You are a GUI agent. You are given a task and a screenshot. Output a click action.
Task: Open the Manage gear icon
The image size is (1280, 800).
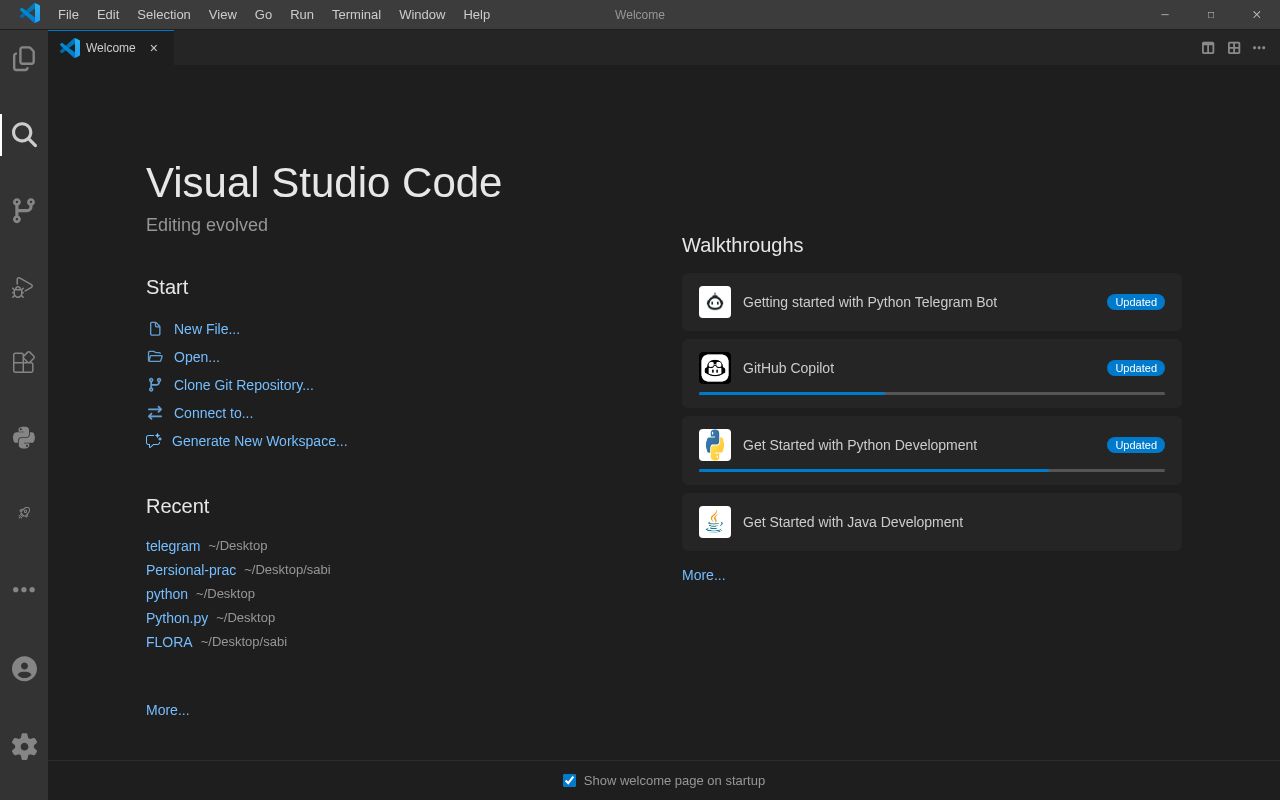tap(24, 746)
